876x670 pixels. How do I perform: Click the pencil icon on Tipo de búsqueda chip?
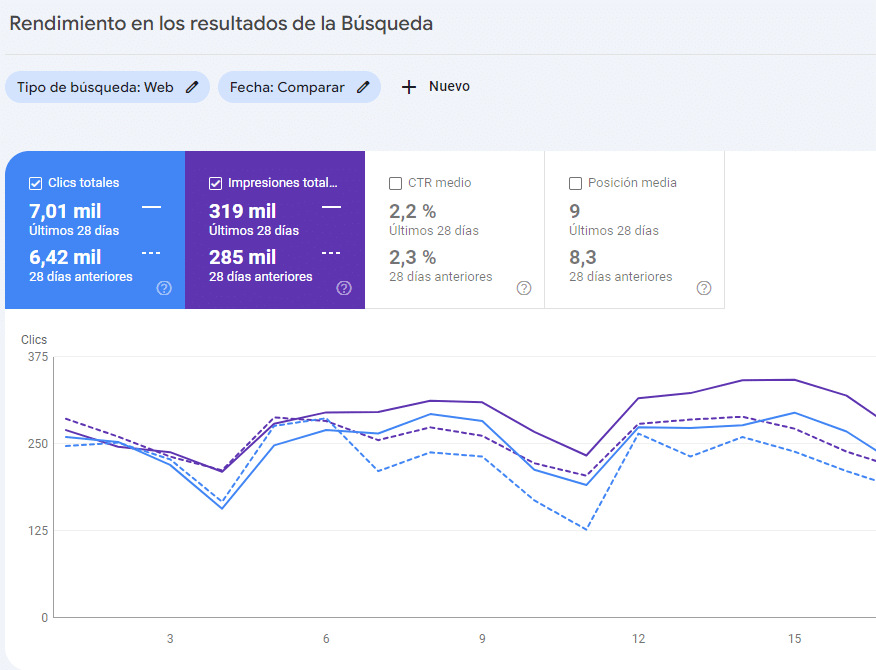coord(192,87)
